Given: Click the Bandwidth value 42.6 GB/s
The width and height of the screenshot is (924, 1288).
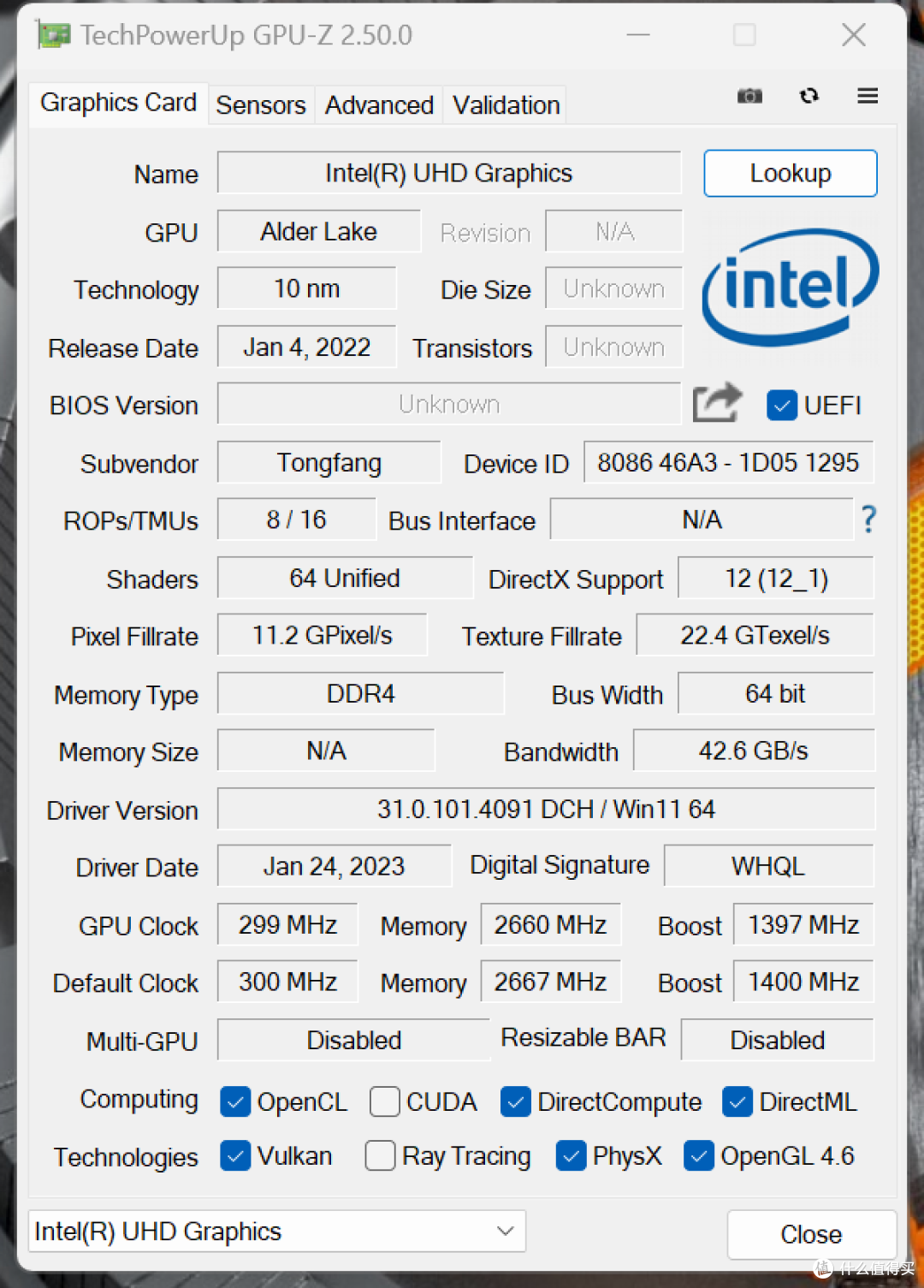Looking at the screenshot, I should pos(754,751).
